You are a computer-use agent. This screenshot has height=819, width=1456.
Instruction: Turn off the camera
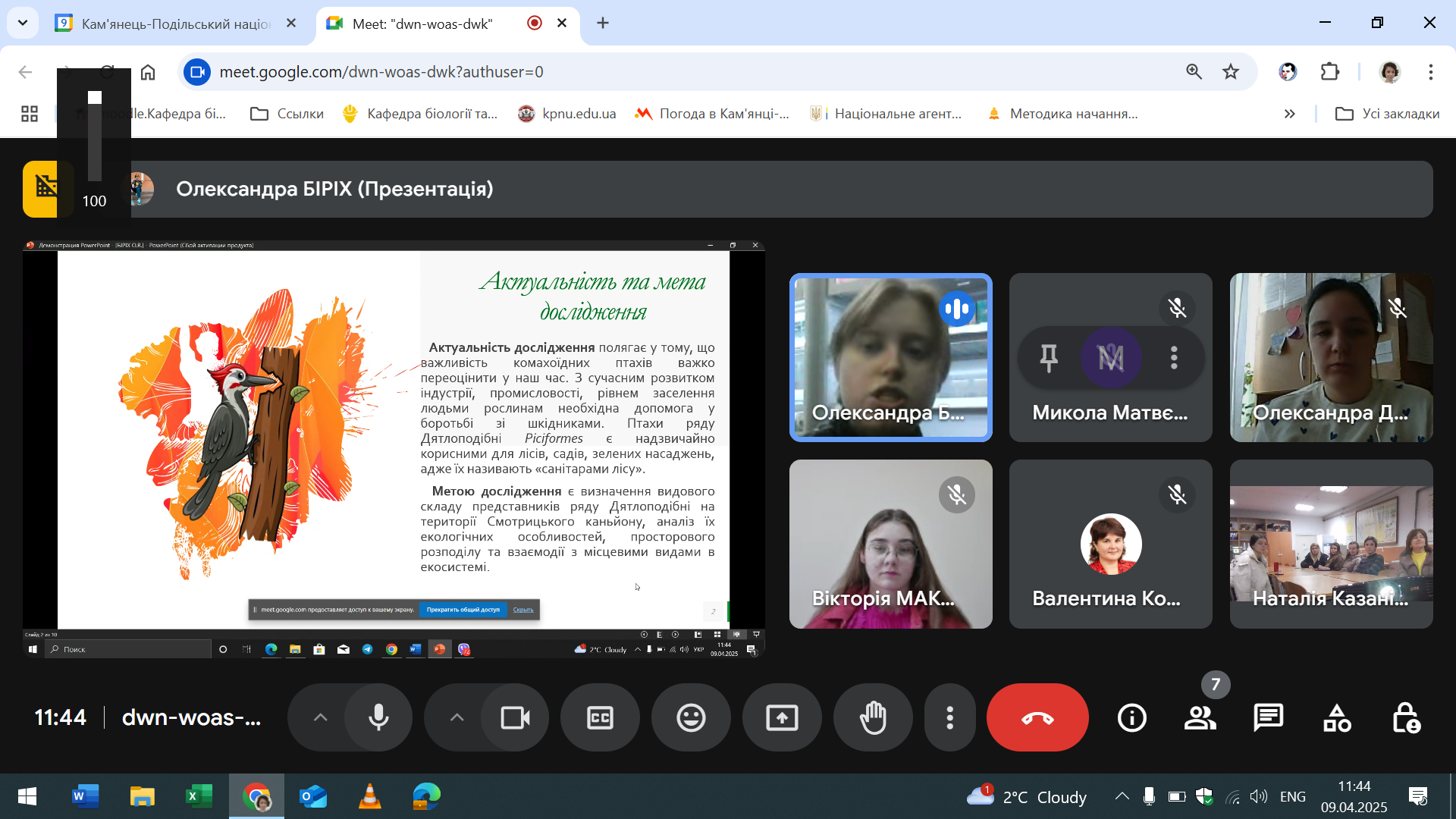pyautogui.click(x=515, y=717)
